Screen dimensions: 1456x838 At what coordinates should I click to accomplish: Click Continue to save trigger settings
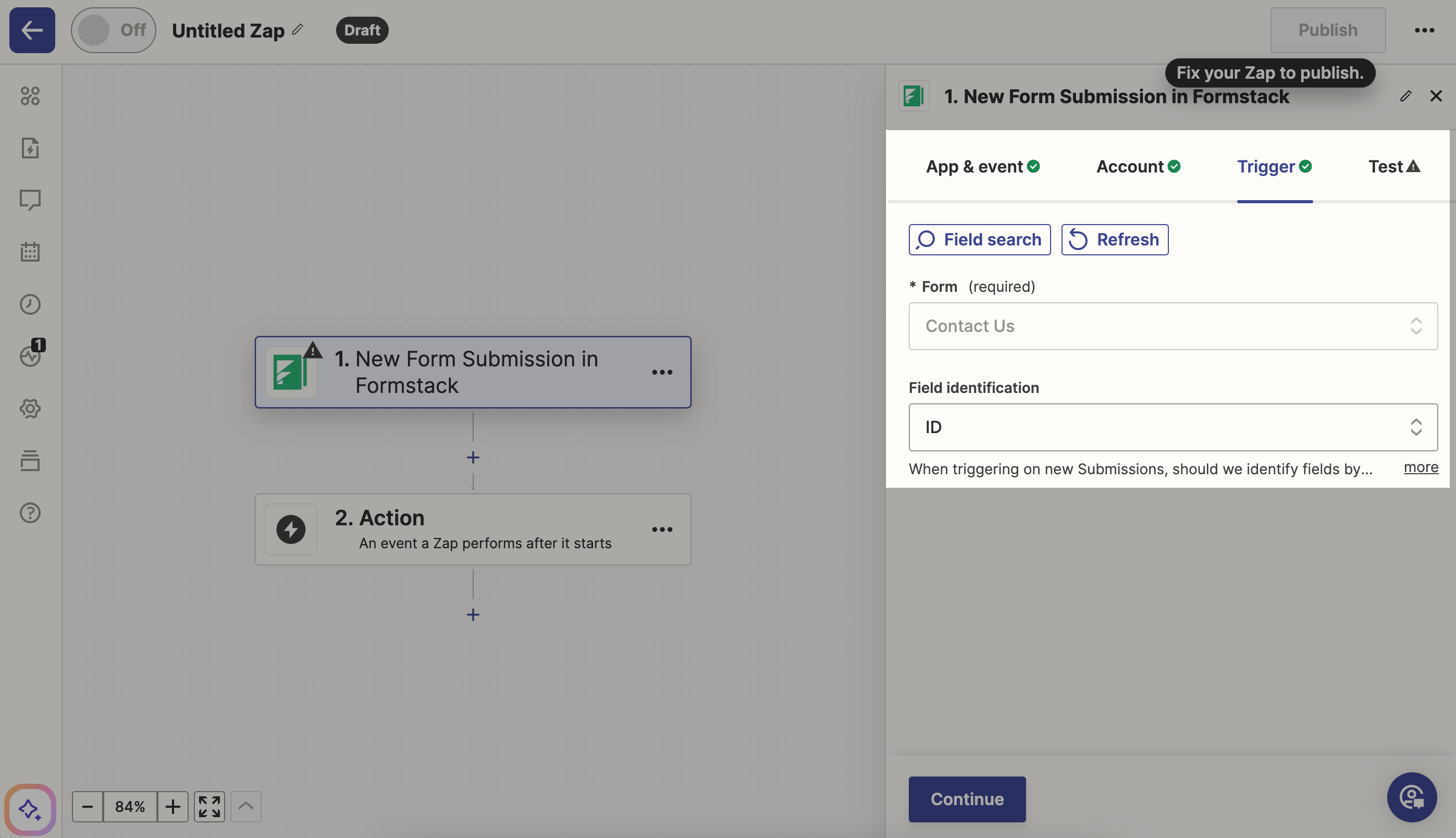[967, 799]
